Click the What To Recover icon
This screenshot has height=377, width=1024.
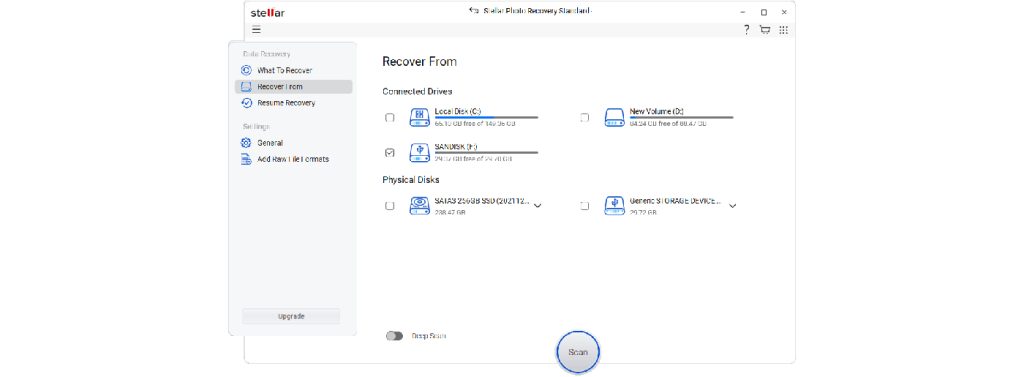[246, 70]
